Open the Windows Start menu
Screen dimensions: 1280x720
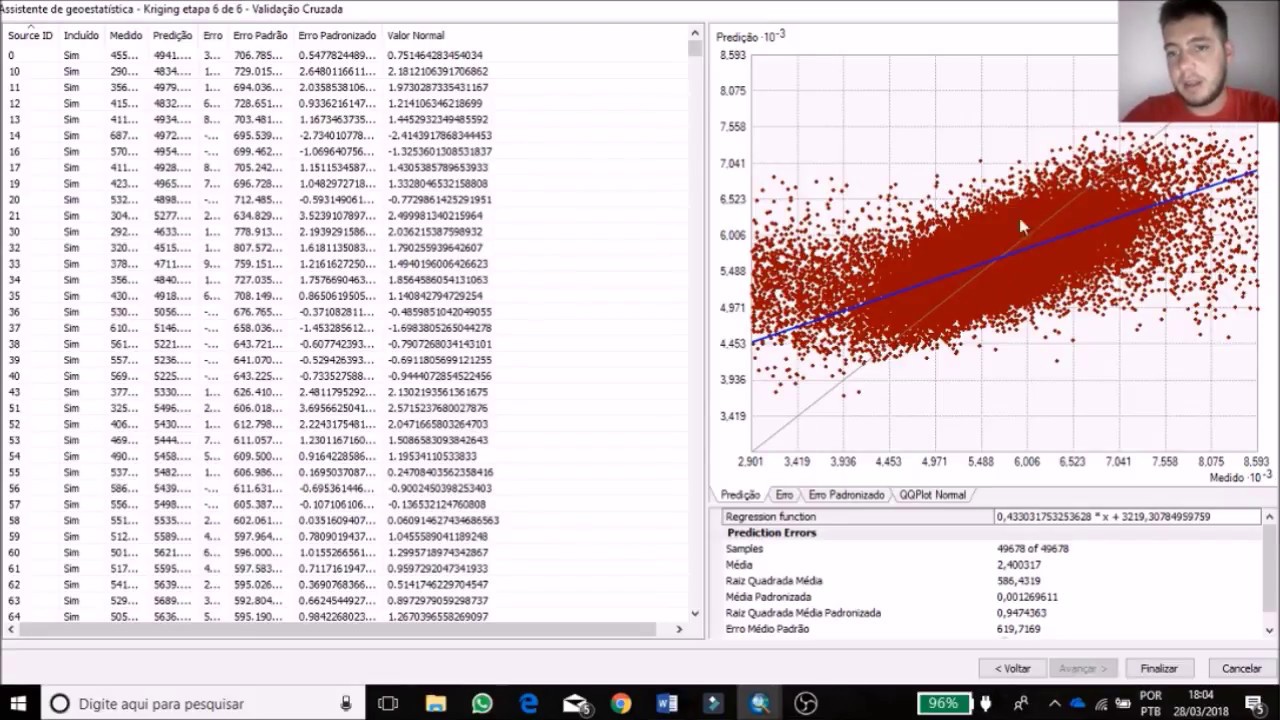[18, 703]
